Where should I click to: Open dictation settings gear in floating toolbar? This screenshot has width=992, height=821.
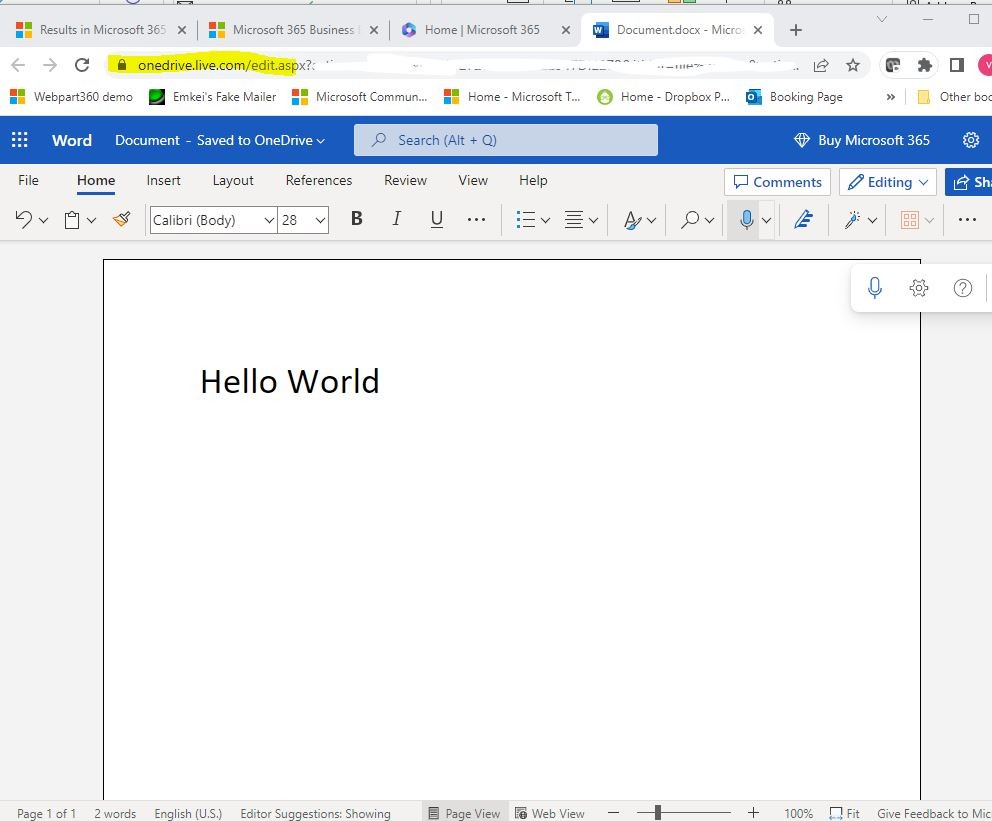[x=919, y=288]
